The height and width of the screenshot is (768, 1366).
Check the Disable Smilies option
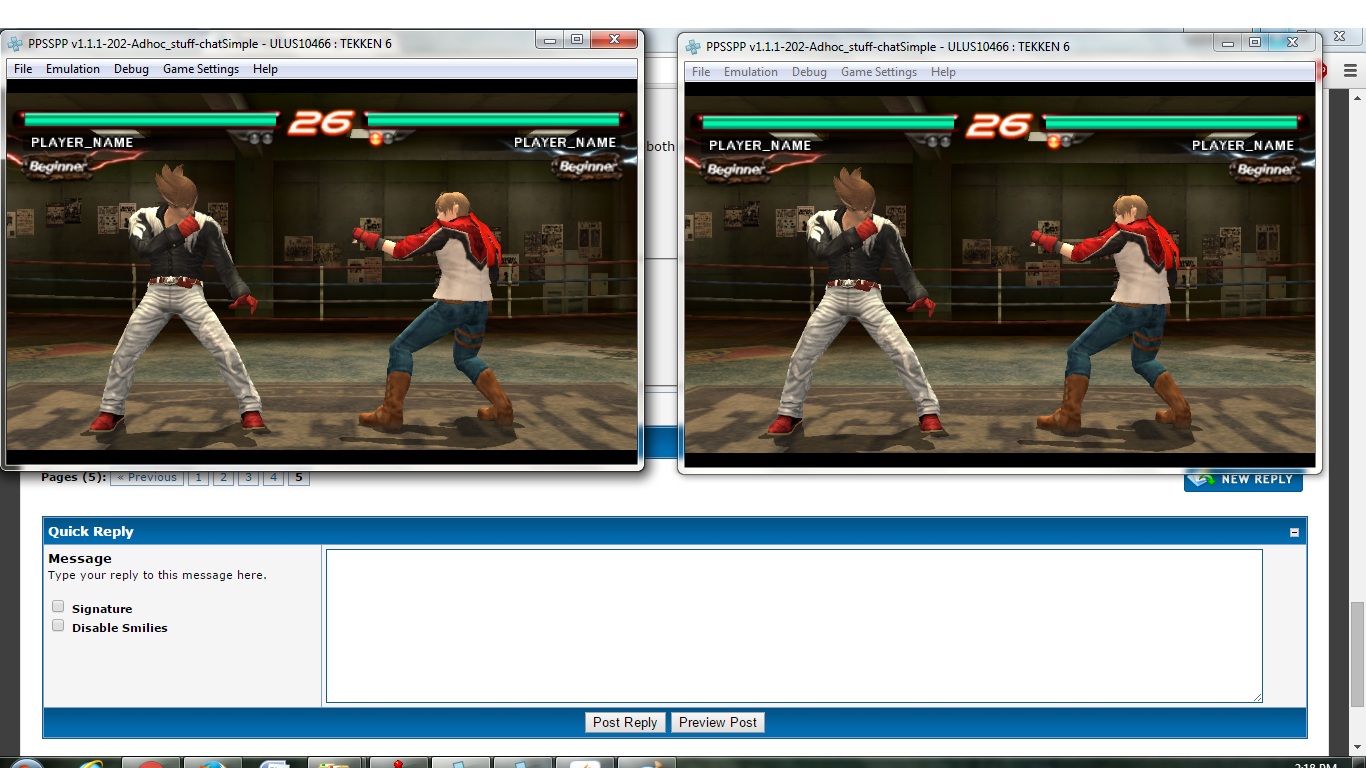pos(58,626)
